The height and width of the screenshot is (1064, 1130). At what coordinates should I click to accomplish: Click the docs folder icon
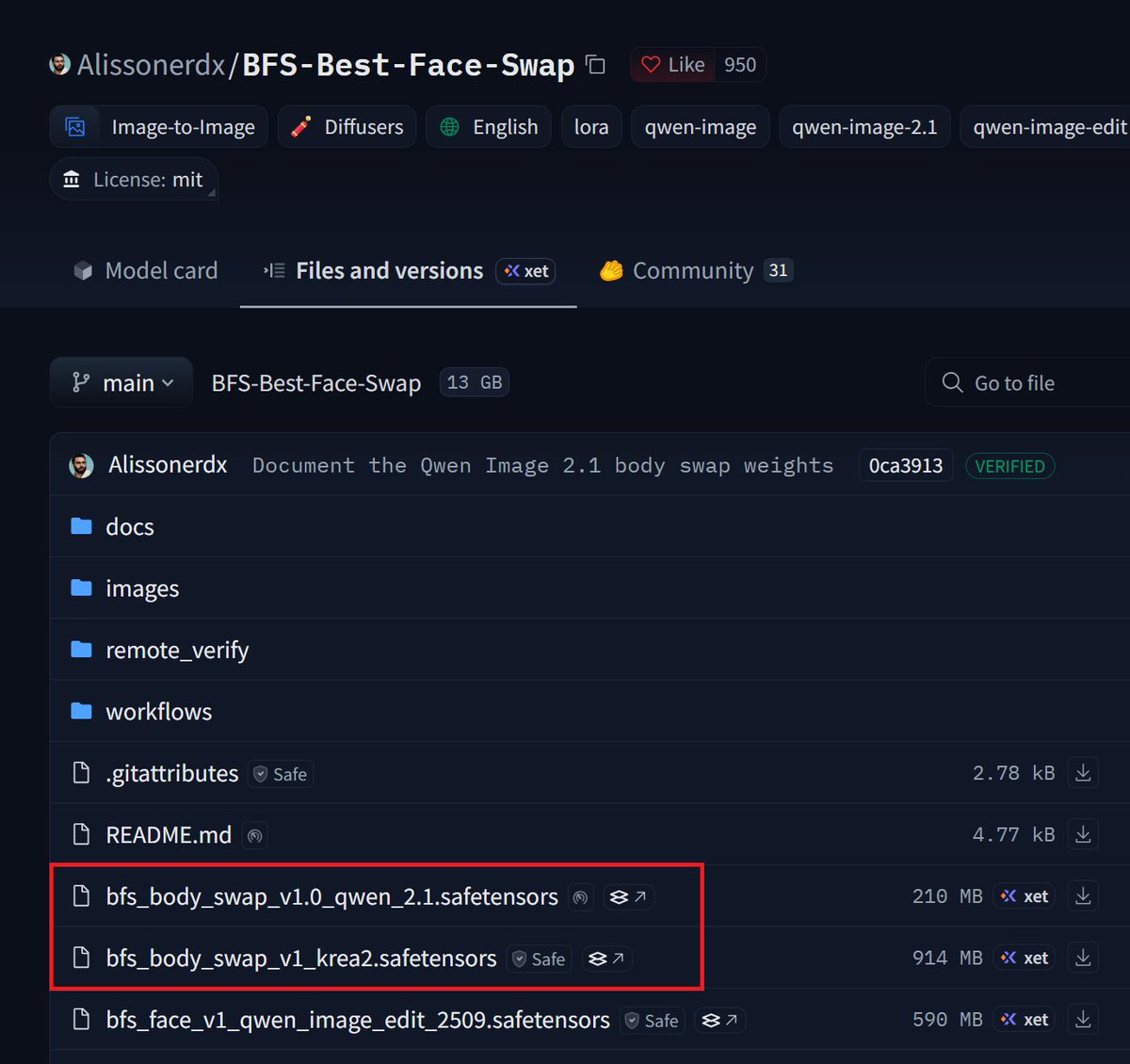pos(82,525)
